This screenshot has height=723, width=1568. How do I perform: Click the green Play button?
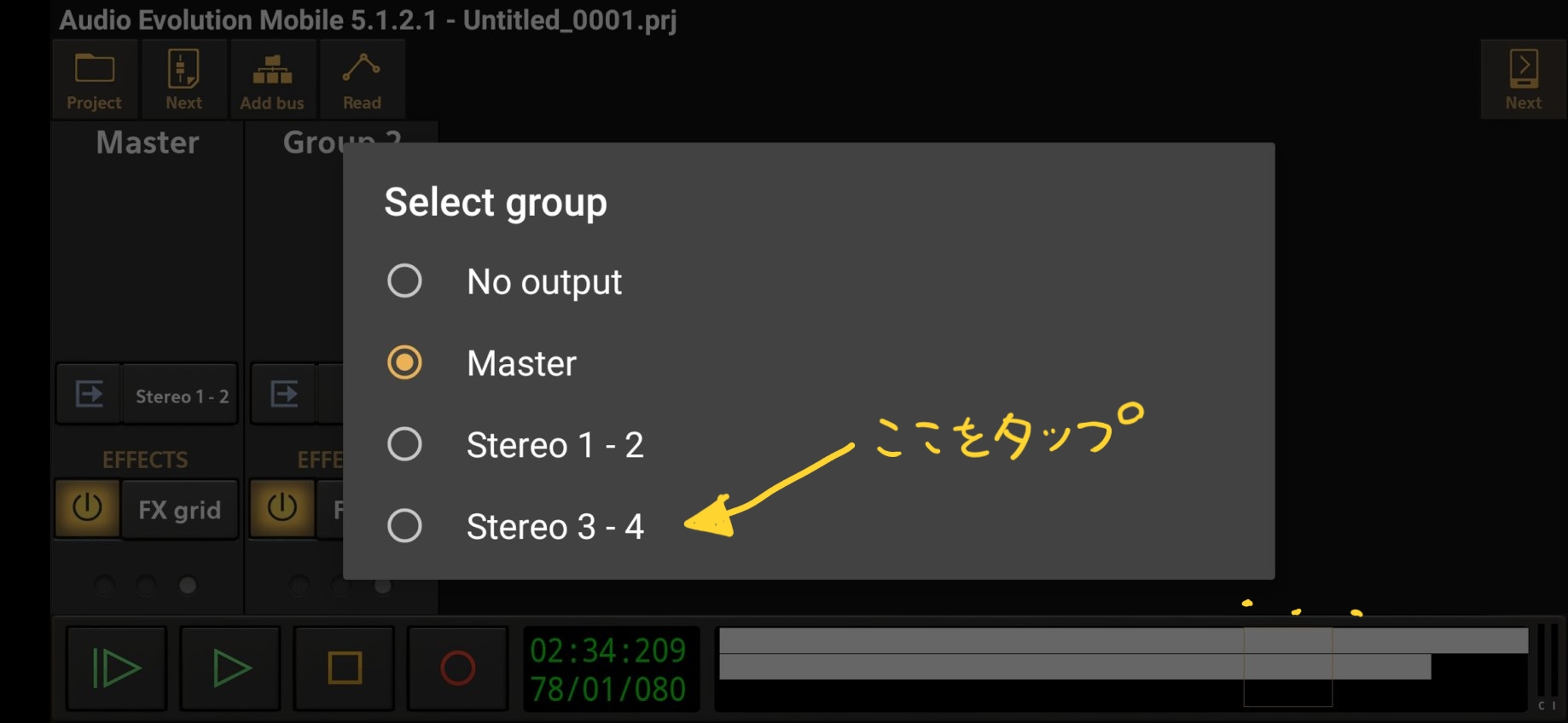click(x=230, y=668)
